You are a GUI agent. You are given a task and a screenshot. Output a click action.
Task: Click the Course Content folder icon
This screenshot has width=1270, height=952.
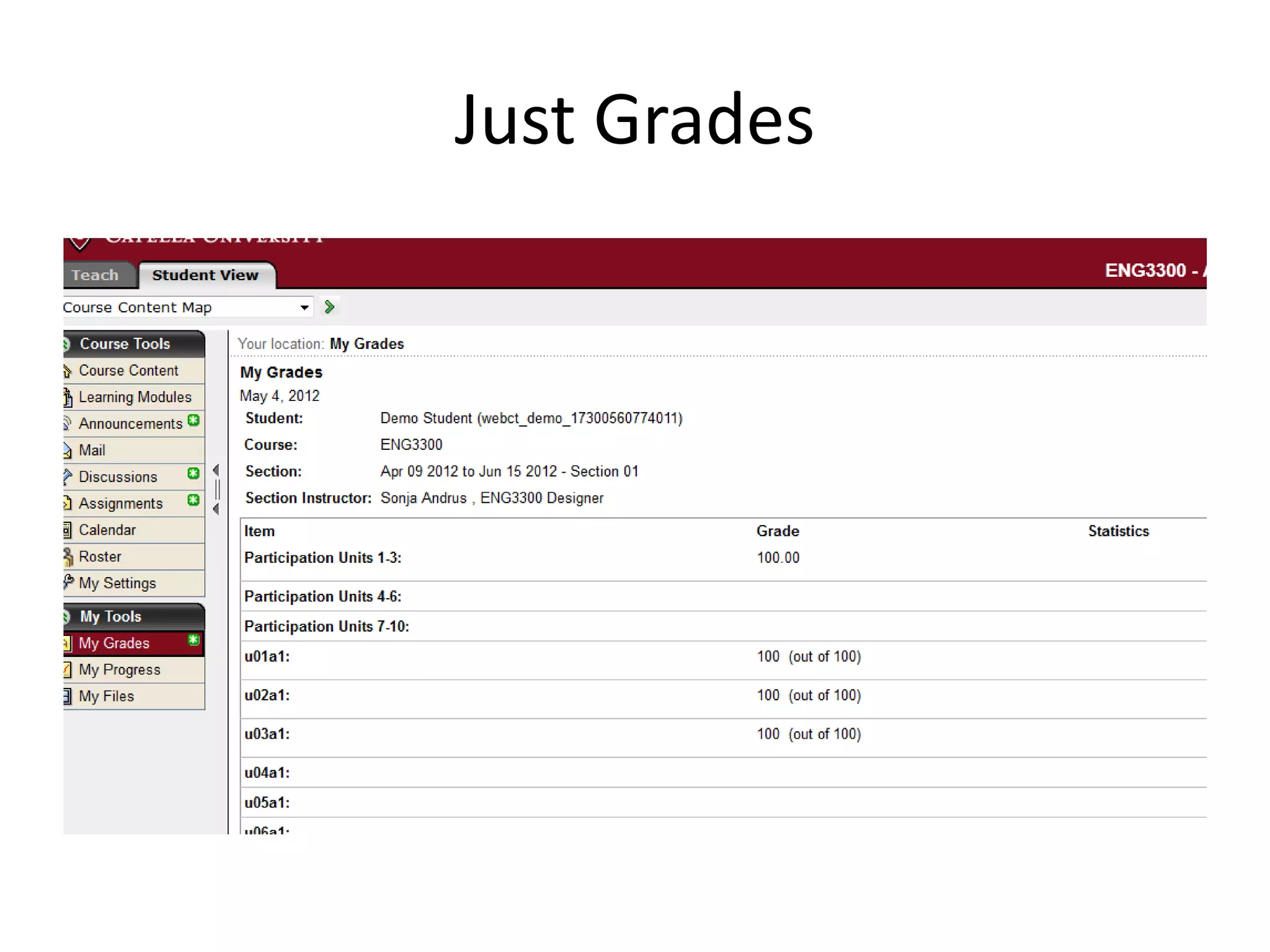(68, 371)
